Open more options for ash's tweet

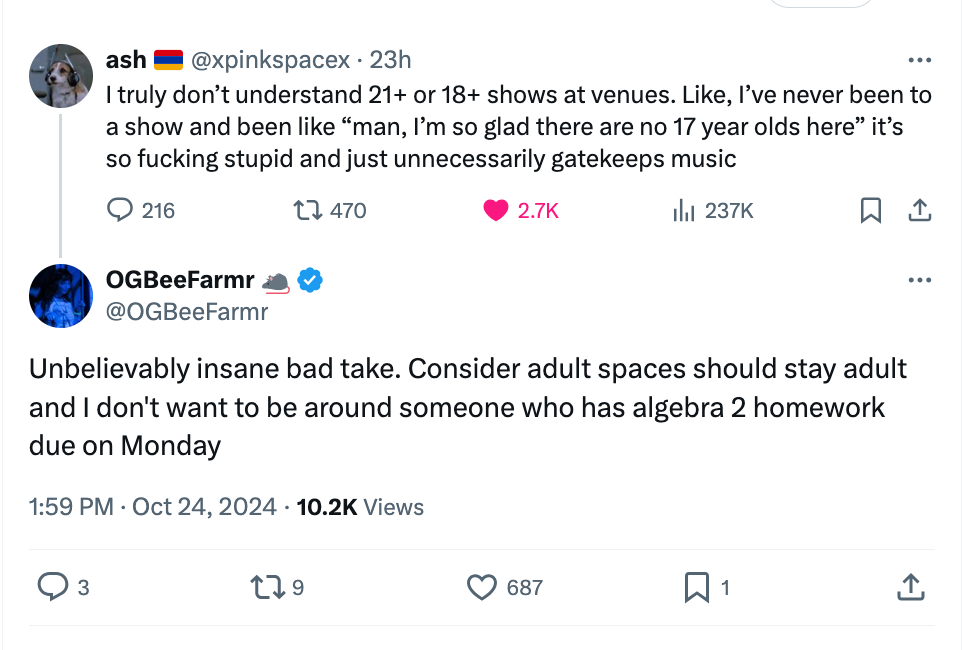919,60
